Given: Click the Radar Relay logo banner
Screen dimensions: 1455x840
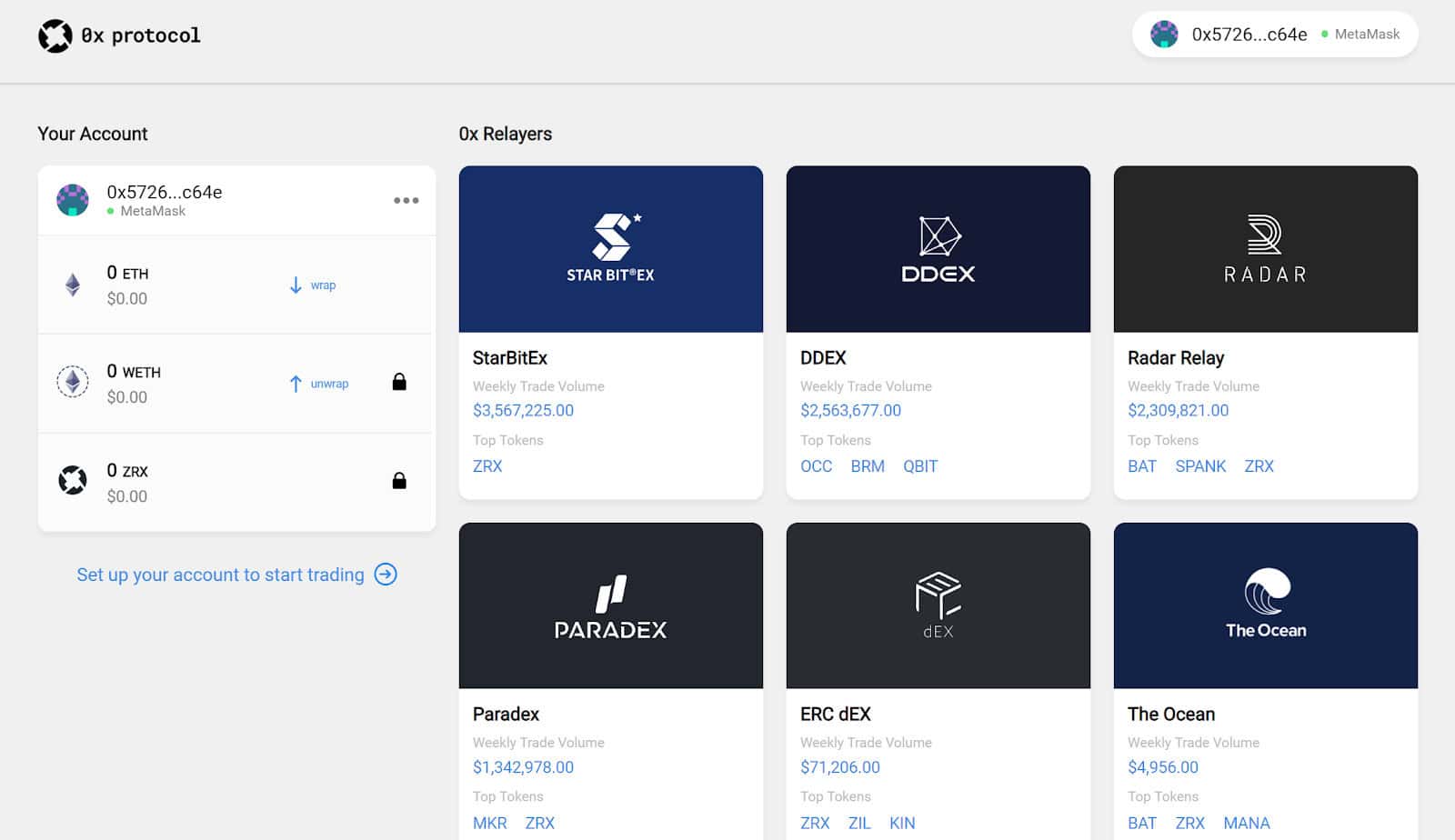Looking at the screenshot, I should [1265, 249].
